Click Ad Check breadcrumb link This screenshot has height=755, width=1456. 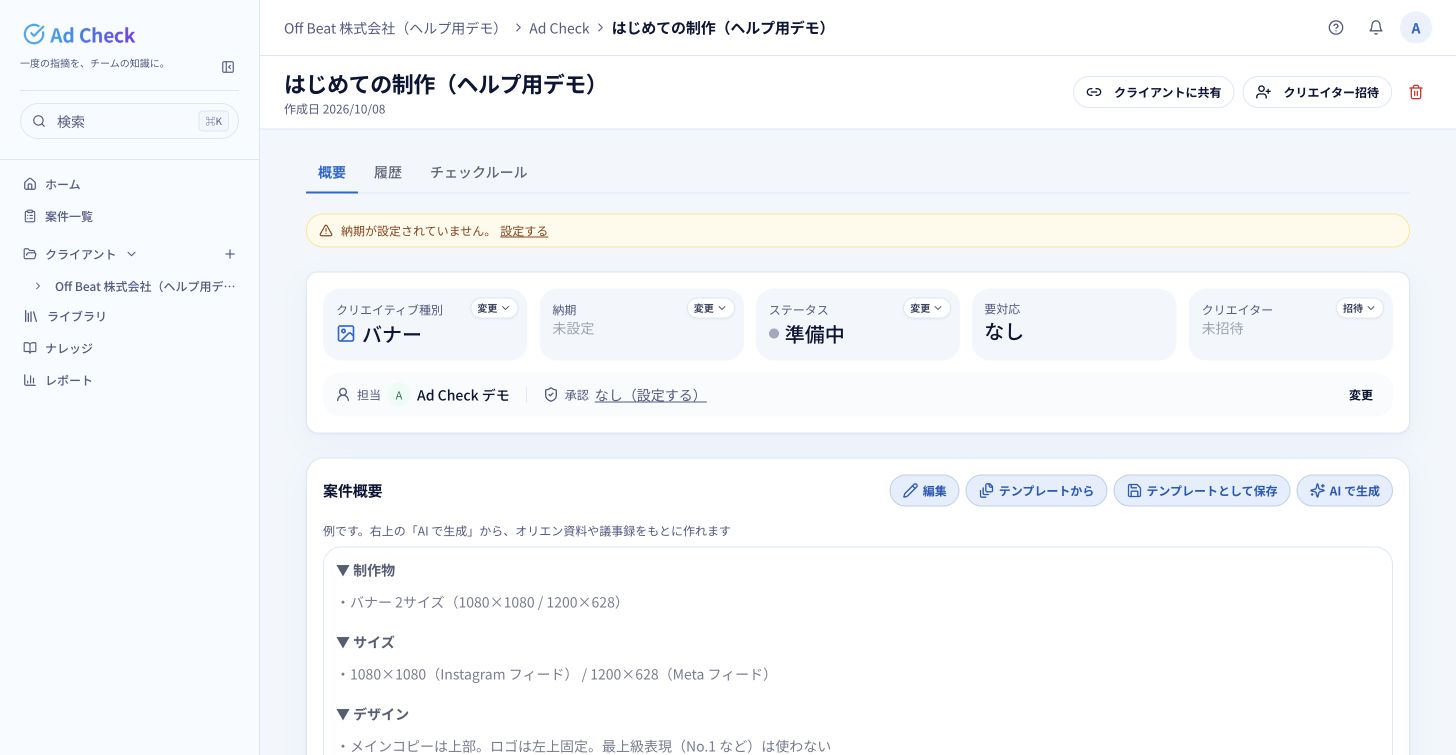coord(559,28)
